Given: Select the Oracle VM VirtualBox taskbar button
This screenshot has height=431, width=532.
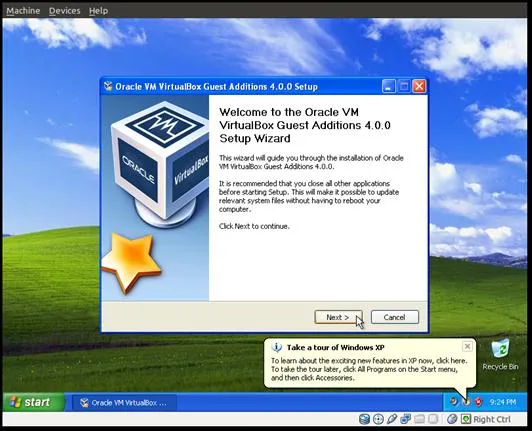Looking at the screenshot, I should [124, 403].
